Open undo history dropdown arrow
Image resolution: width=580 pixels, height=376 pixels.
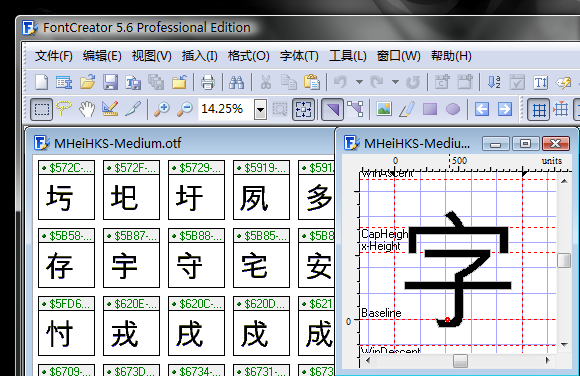pyautogui.click(x=359, y=82)
